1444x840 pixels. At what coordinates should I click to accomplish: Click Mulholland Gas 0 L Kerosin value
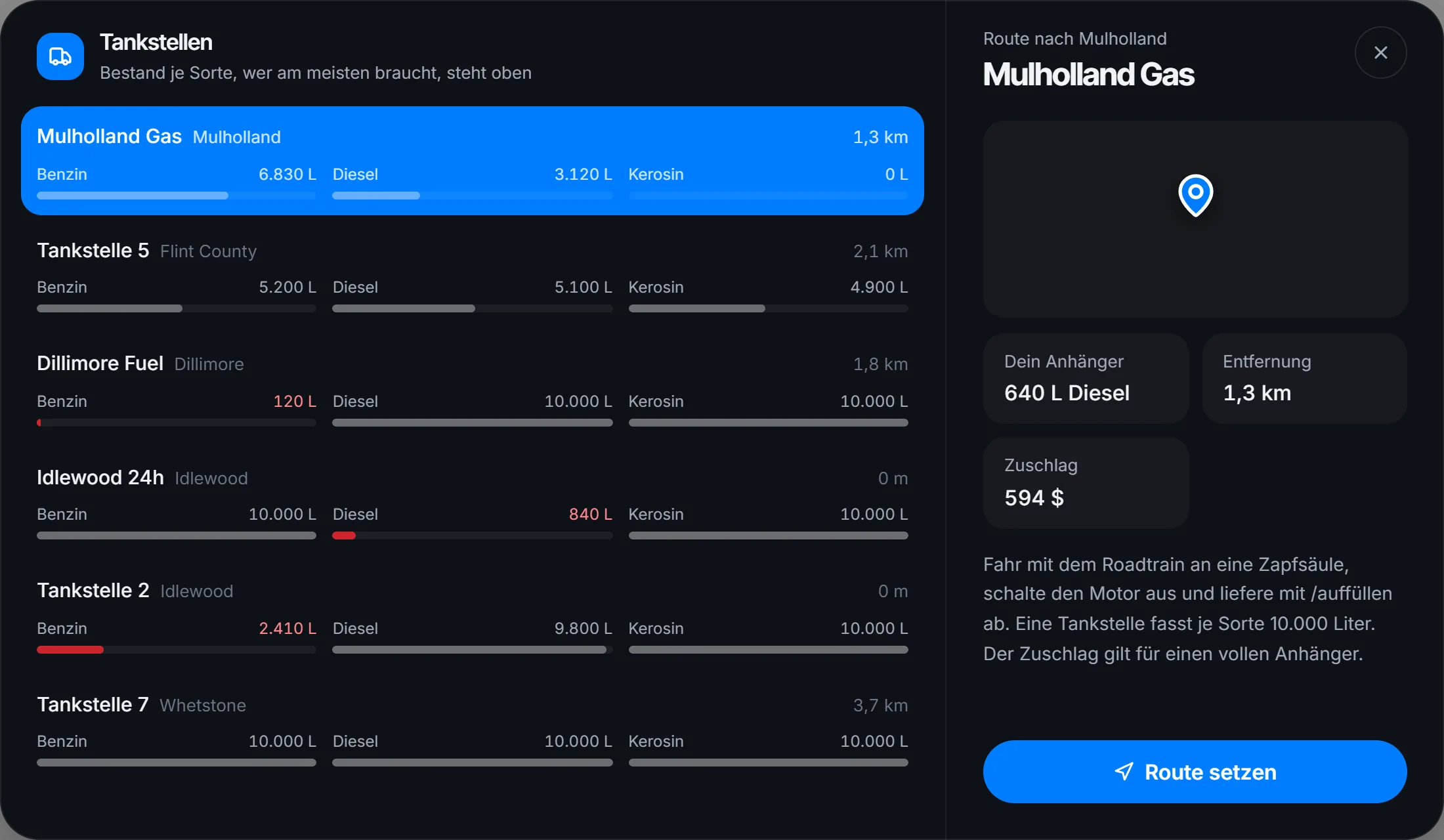coord(897,174)
